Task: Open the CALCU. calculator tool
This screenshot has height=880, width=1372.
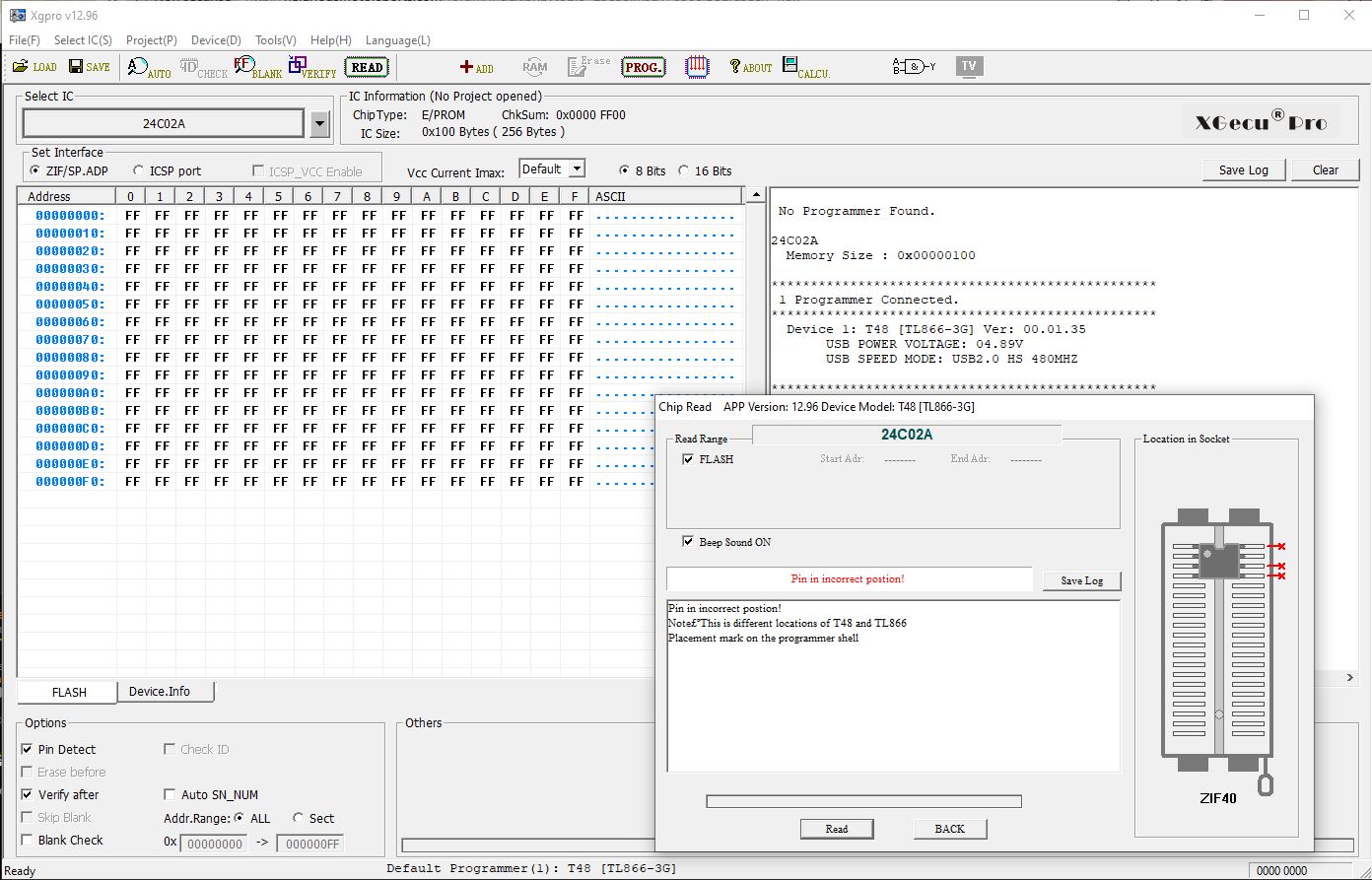Action: pyautogui.click(x=805, y=67)
